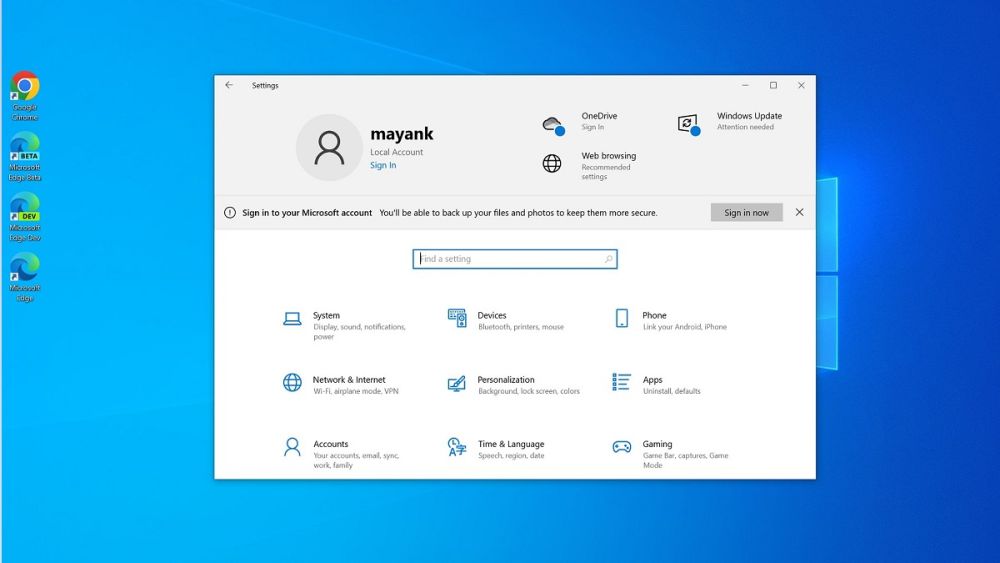Click Windows Update Attention needed text

point(745,127)
